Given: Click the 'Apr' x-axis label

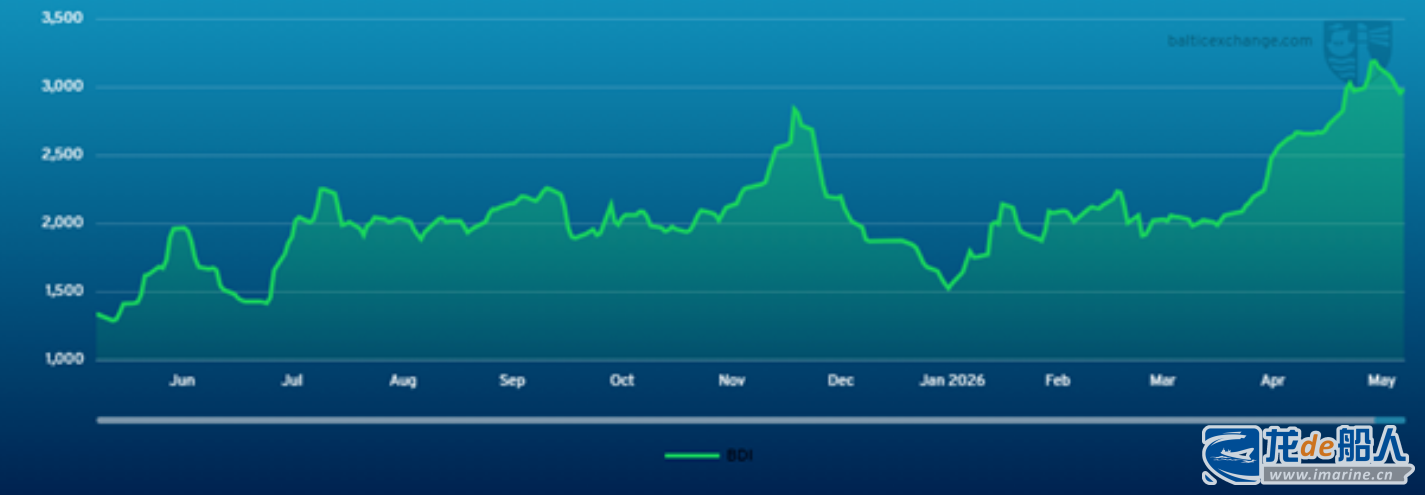Looking at the screenshot, I should tap(1272, 381).
